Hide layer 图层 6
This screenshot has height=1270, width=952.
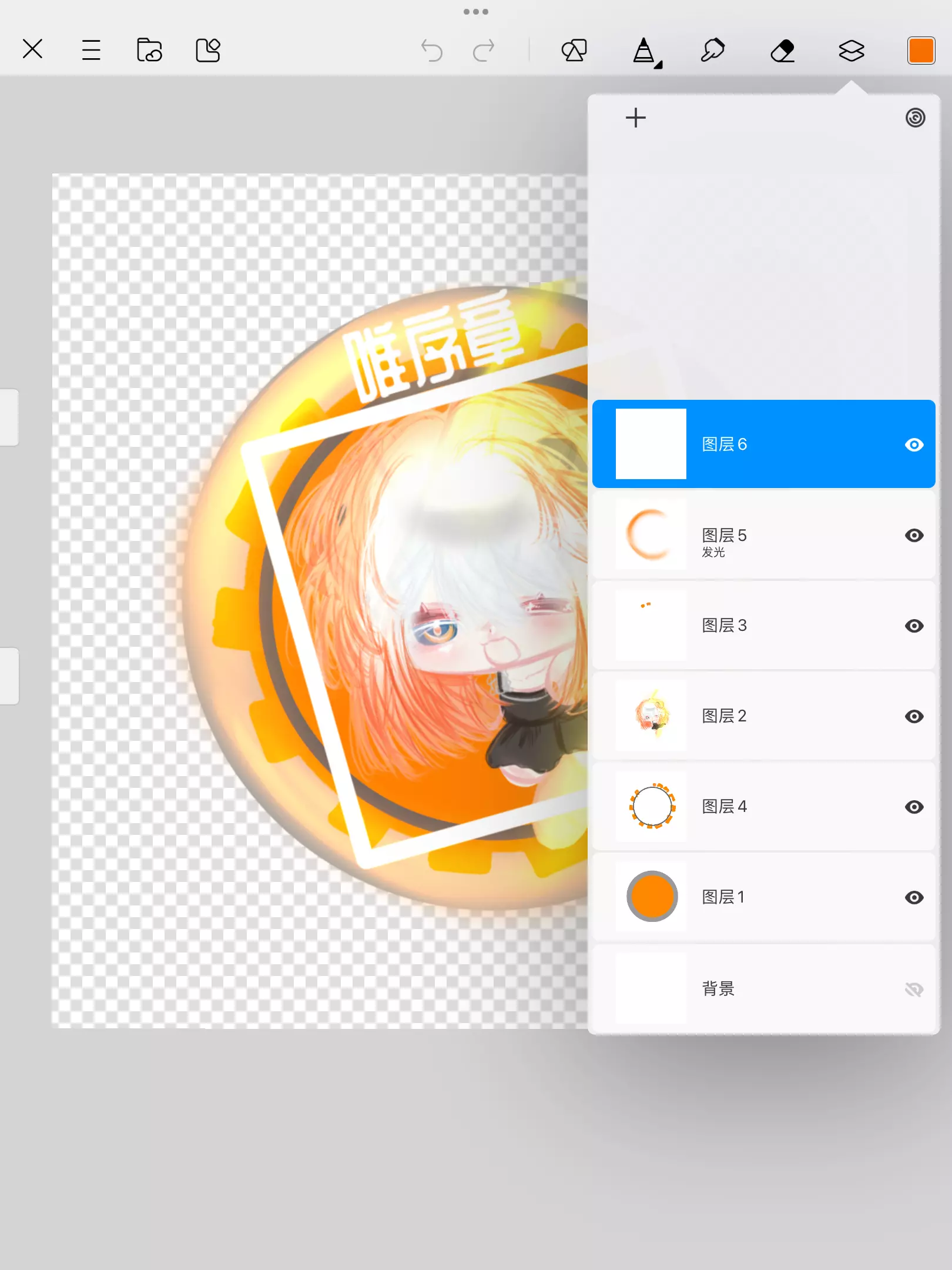click(914, 445)
